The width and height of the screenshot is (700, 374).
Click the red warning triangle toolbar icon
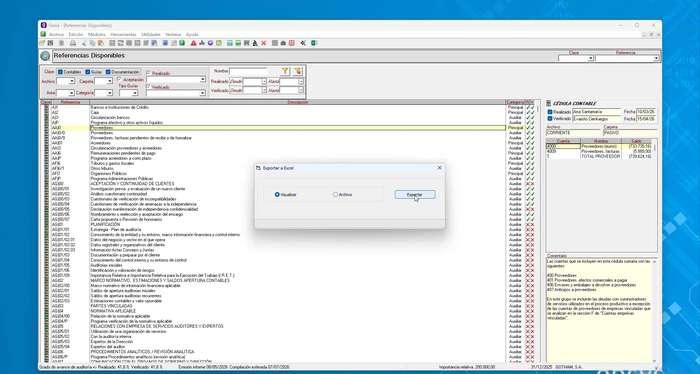point(193,43)
